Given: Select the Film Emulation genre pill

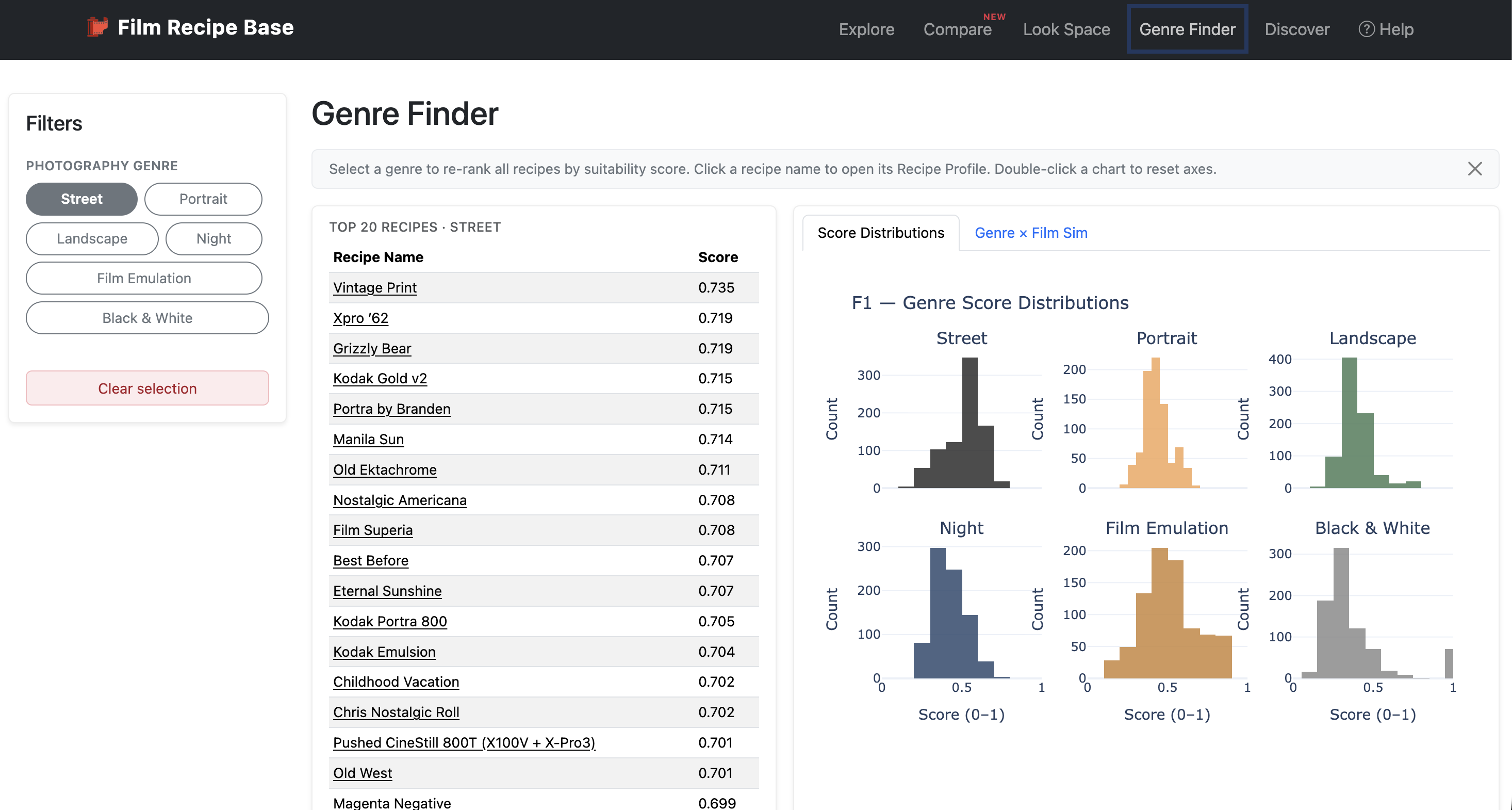Looking at the screenshot, I should (144, 279).
